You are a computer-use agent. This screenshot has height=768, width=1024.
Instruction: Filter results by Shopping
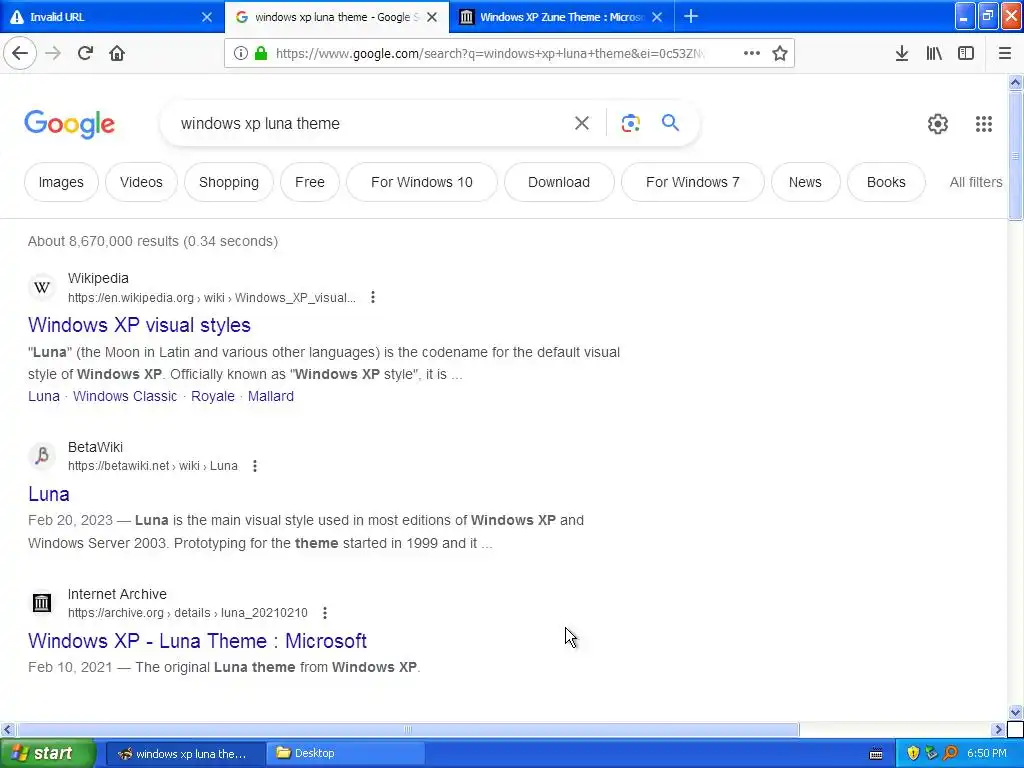click(x=229, y=182)
